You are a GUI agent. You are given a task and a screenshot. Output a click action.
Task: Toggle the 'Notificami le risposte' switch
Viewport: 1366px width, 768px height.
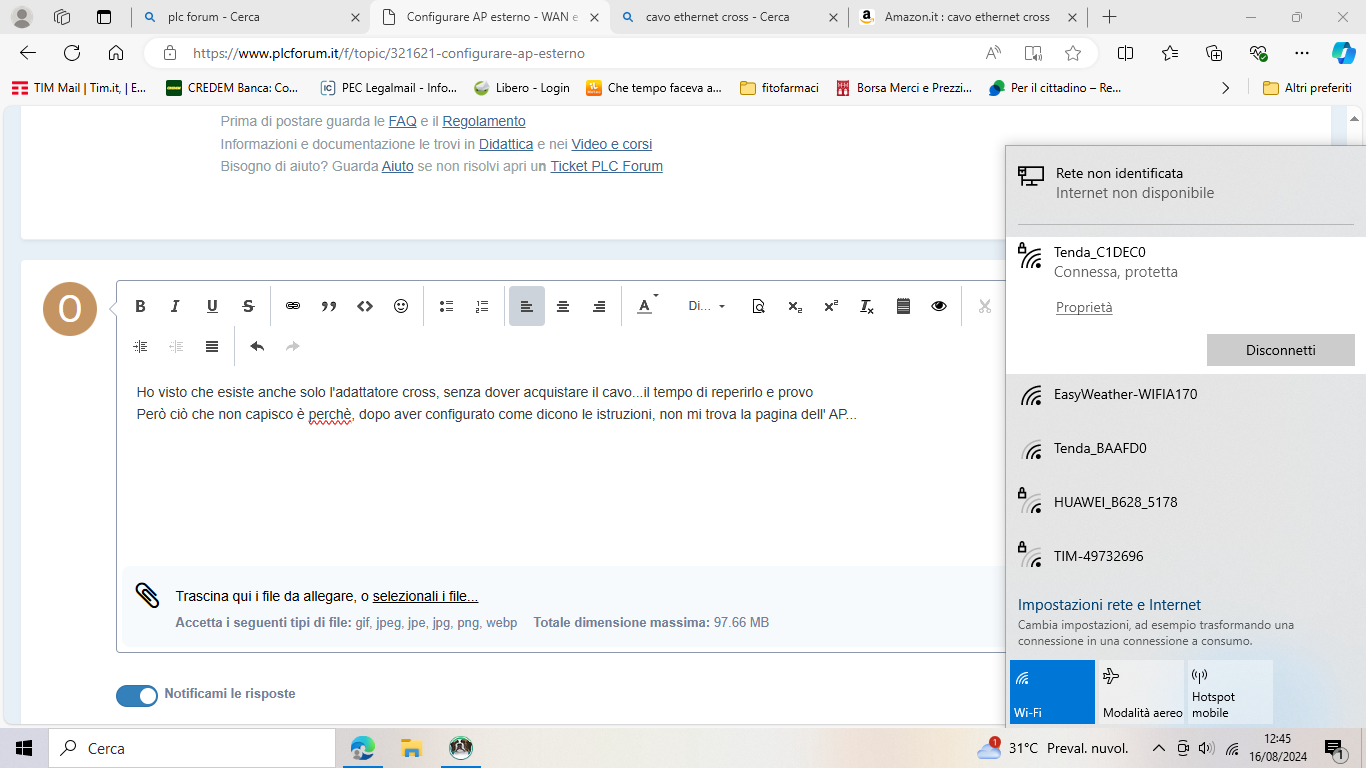point(137,695)
